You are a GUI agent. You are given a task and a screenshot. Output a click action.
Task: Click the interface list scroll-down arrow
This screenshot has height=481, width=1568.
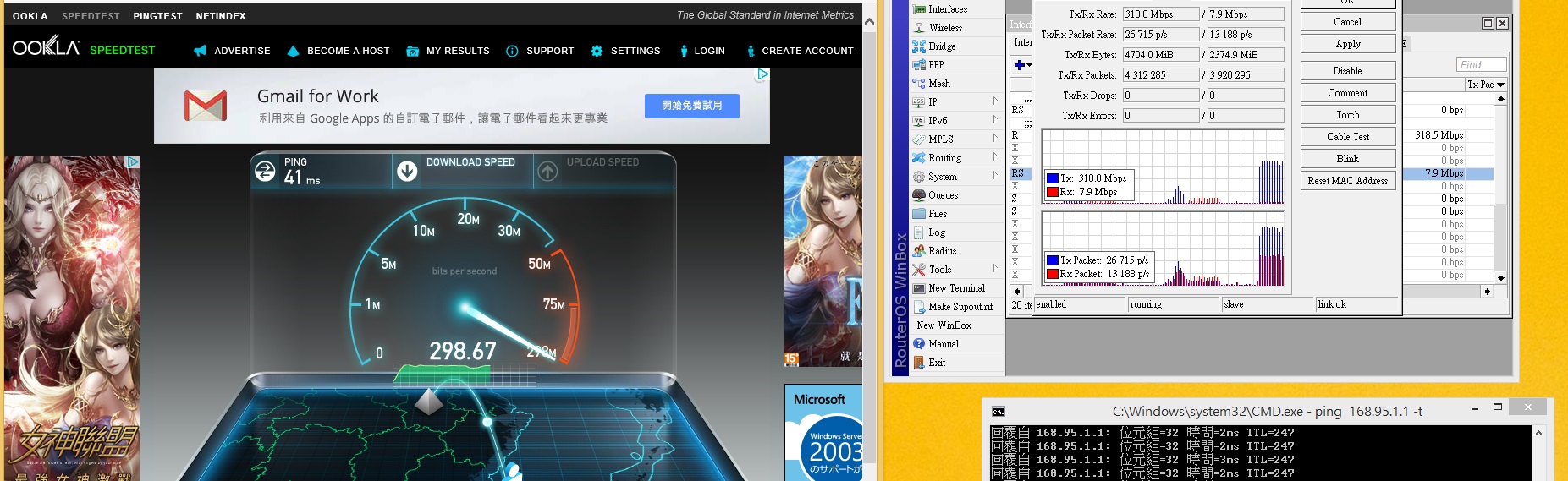point(1501,278)
